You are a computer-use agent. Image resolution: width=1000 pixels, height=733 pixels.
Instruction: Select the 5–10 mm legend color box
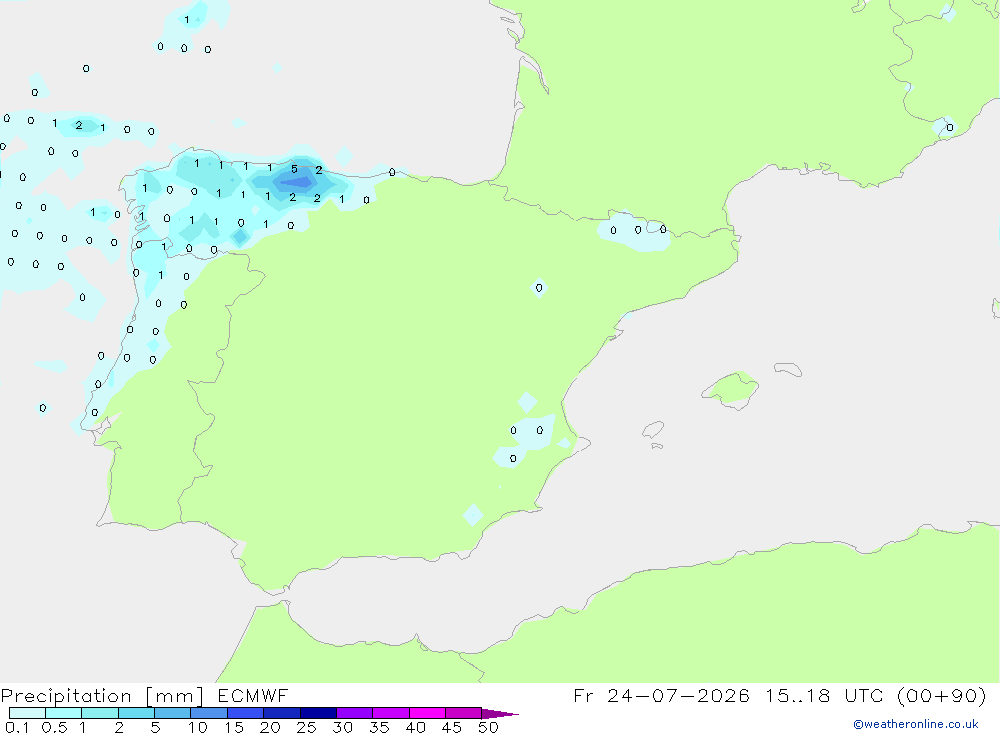(173, 713)
